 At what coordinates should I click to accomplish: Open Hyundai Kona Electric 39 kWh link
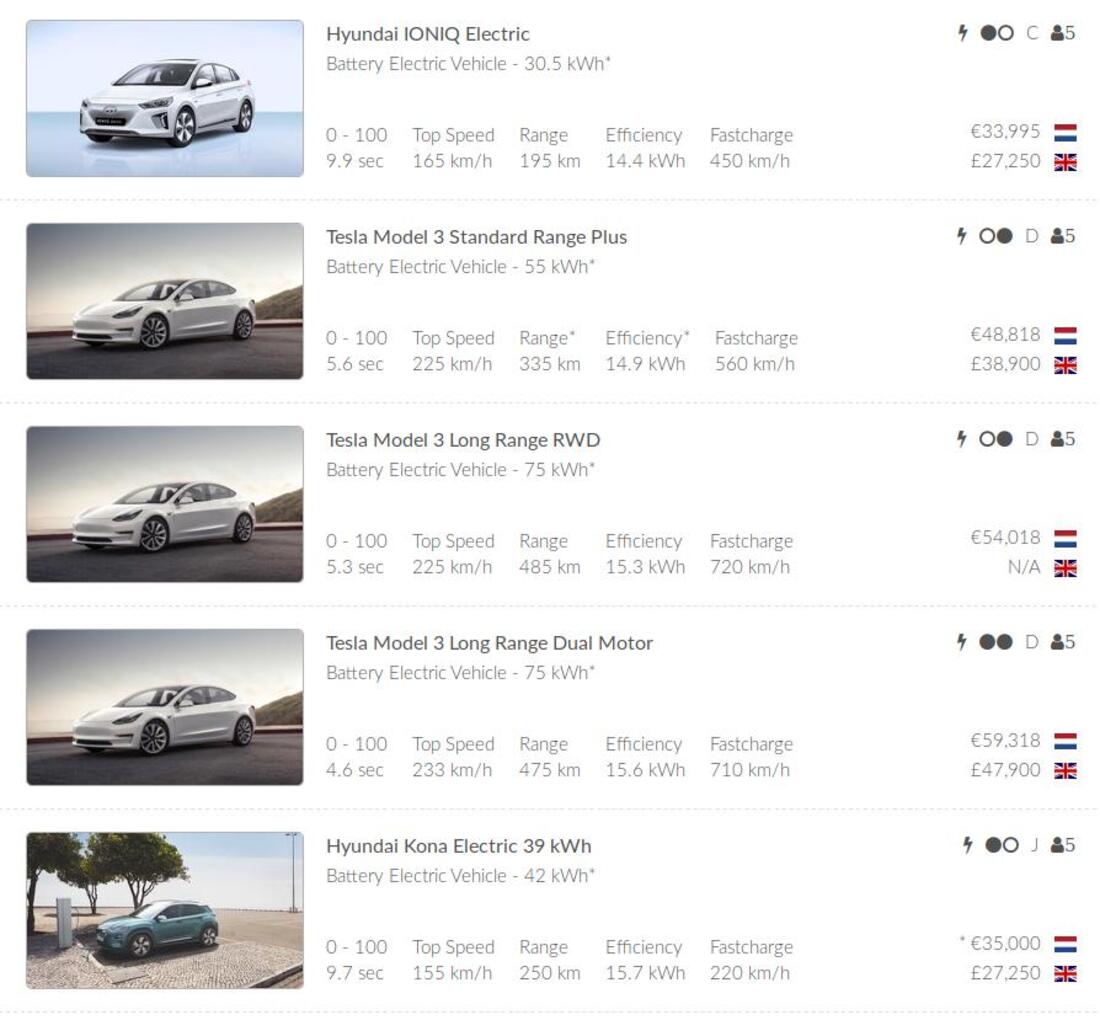458,846
